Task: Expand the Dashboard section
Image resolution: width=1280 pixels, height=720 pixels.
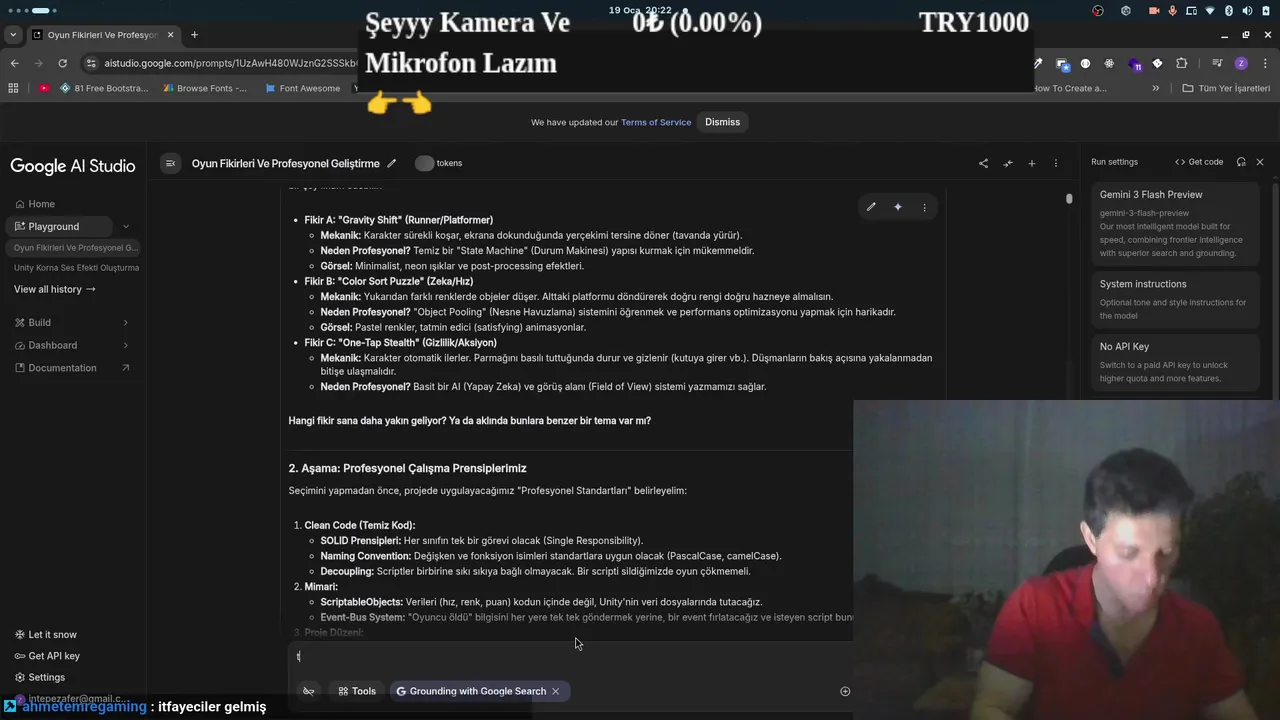Action: point(71,345)
